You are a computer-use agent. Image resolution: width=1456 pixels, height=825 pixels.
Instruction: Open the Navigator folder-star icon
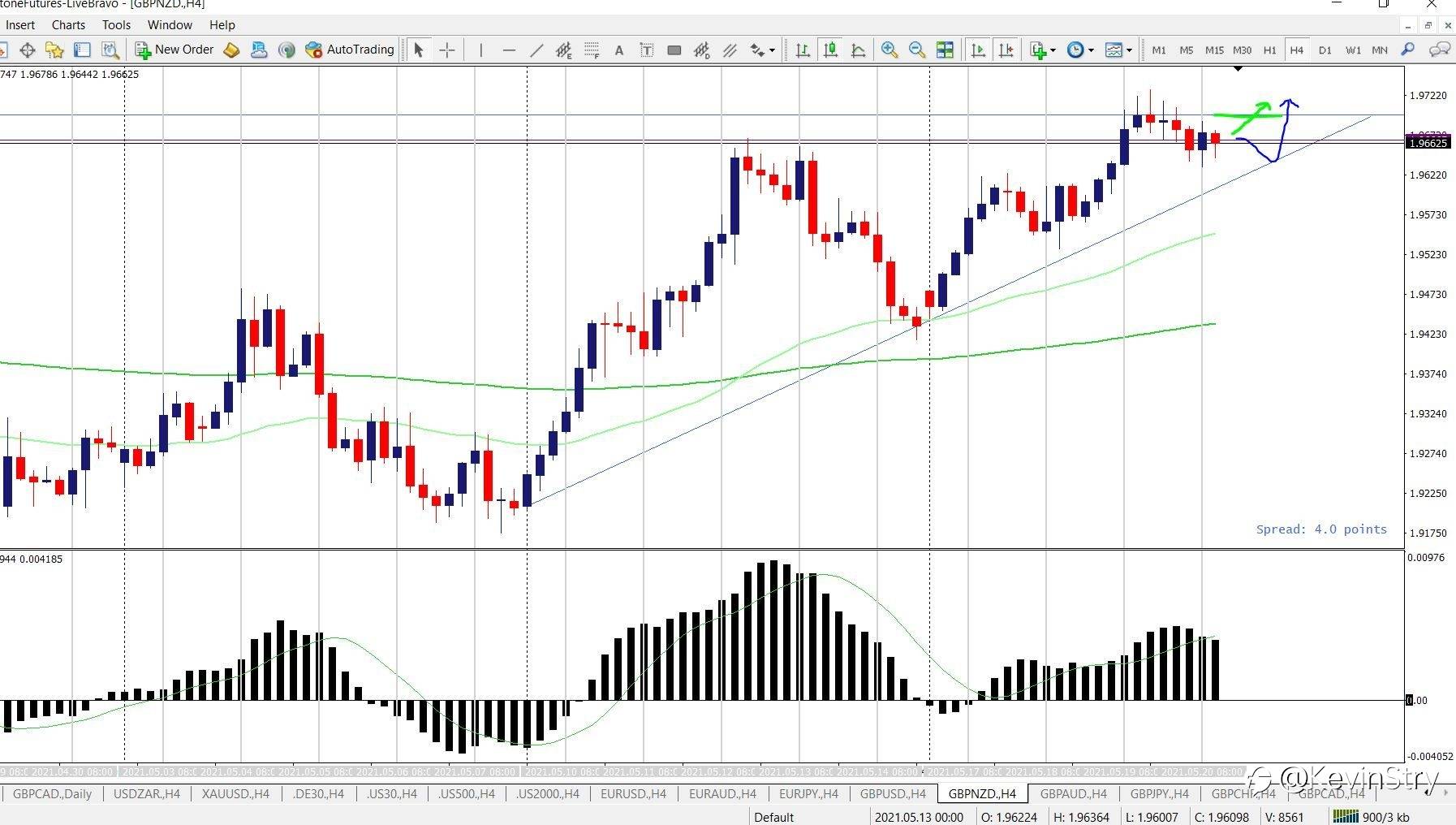(x=54, y=50)
